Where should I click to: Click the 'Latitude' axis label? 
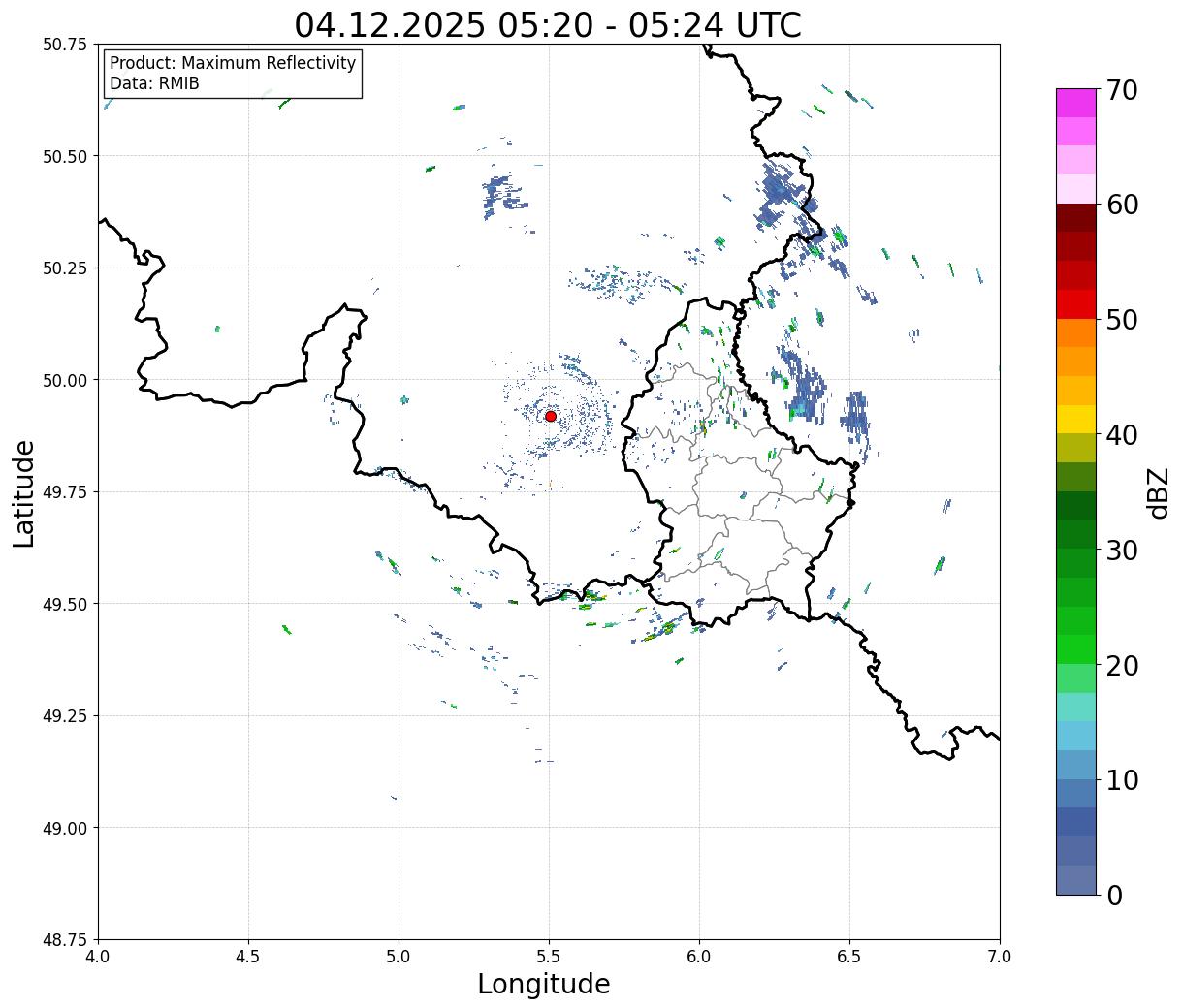(24, 493)
